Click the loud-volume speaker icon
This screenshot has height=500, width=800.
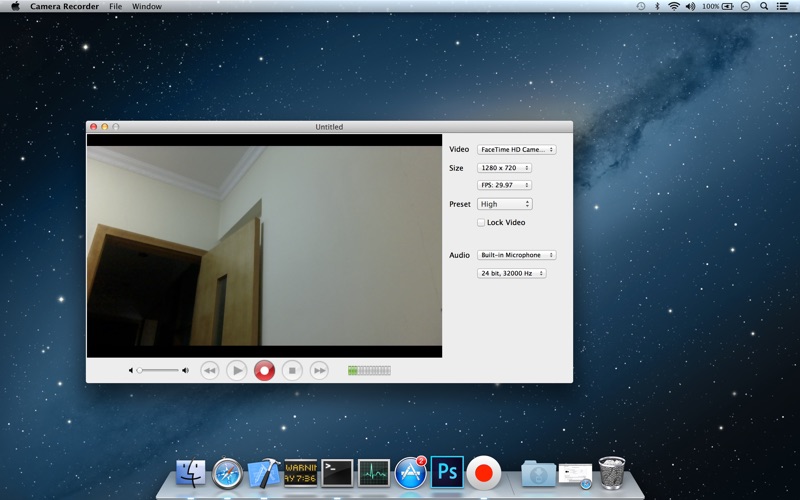tap(185, 370)
